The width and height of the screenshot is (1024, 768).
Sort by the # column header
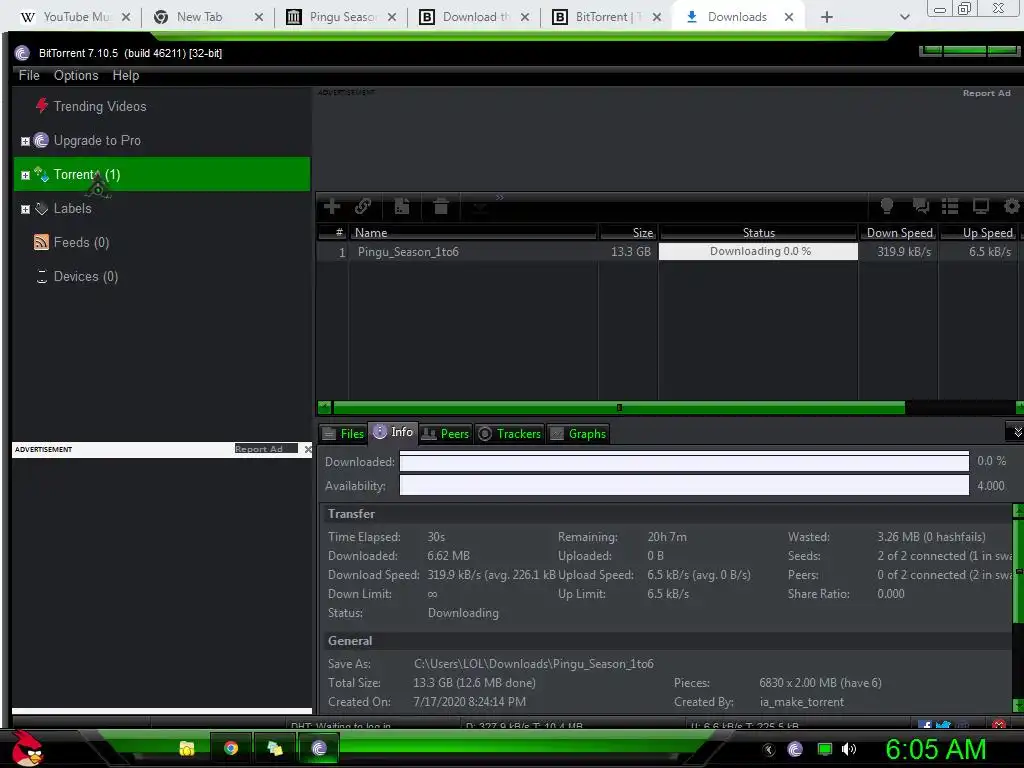[333, 232]
